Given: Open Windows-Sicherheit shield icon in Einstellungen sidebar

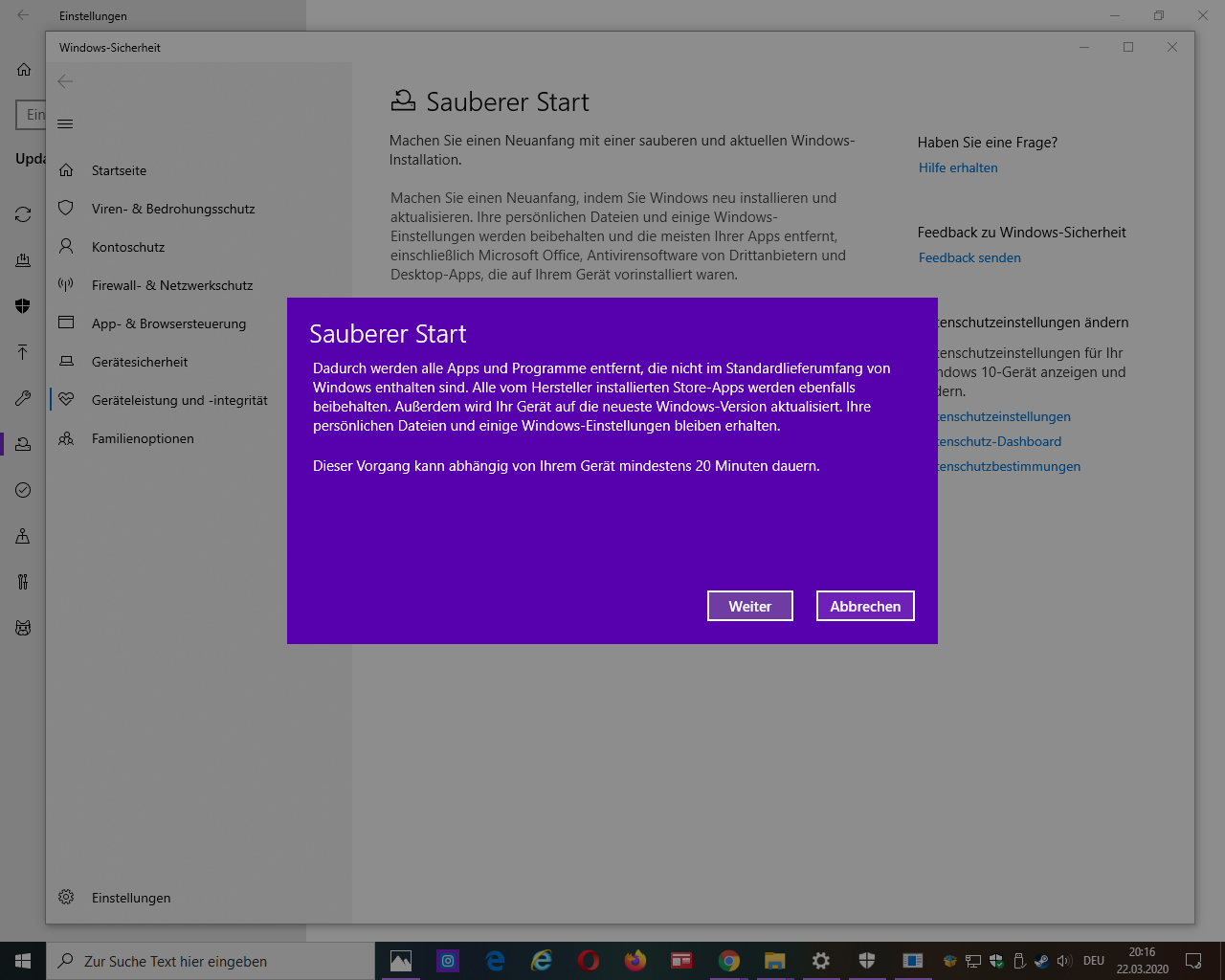Looking at the screenshot, I should pos(23,306).
